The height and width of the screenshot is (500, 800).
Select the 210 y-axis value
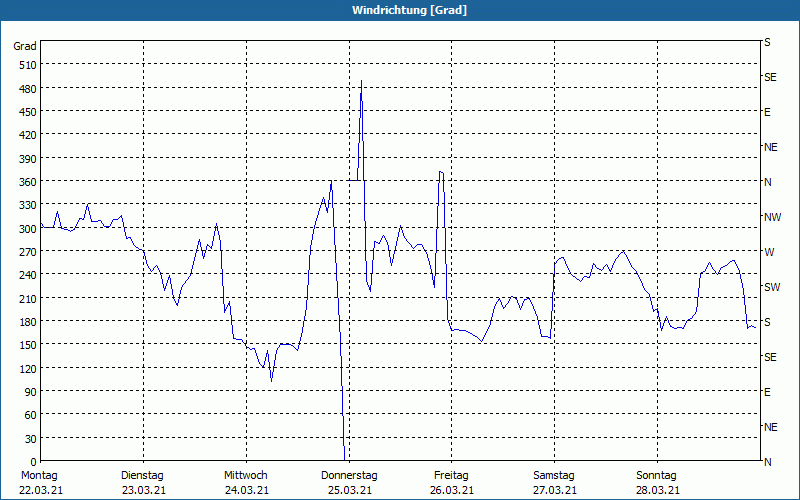point(28,298)
